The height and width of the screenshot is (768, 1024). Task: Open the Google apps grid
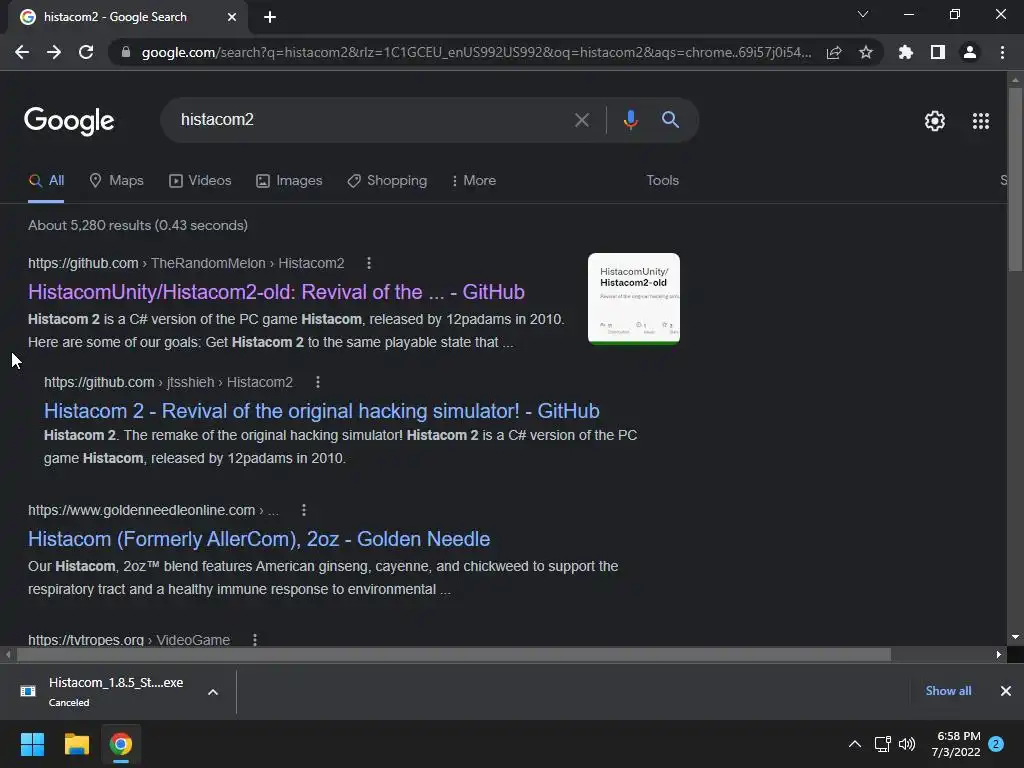click(x=981, y=121)
